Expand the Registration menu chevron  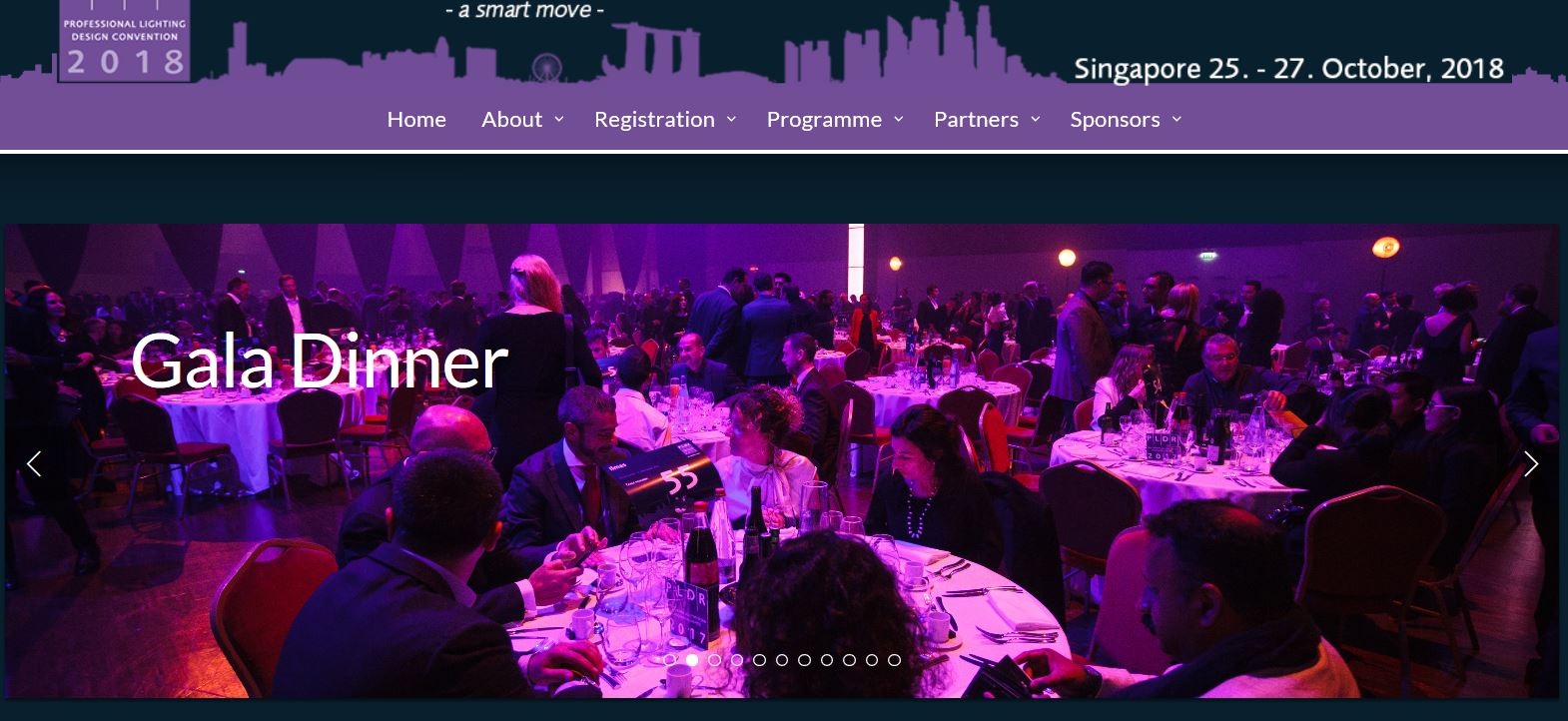point(731,119)
